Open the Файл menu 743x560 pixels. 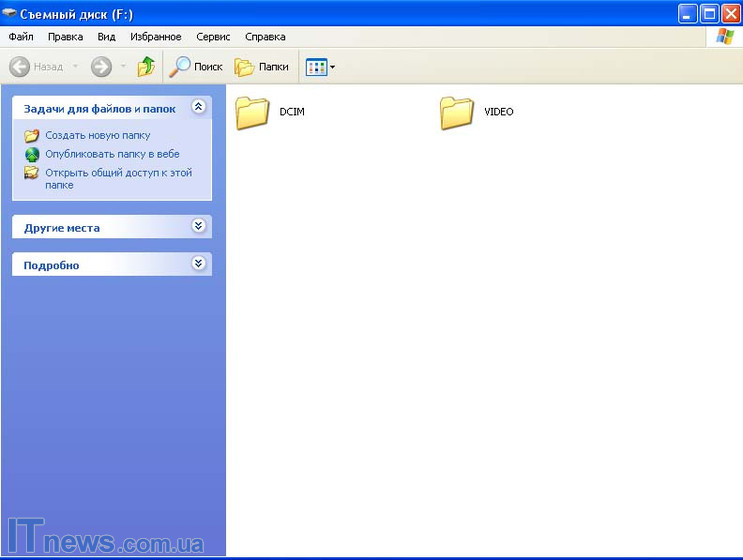[x=21, y=37]
